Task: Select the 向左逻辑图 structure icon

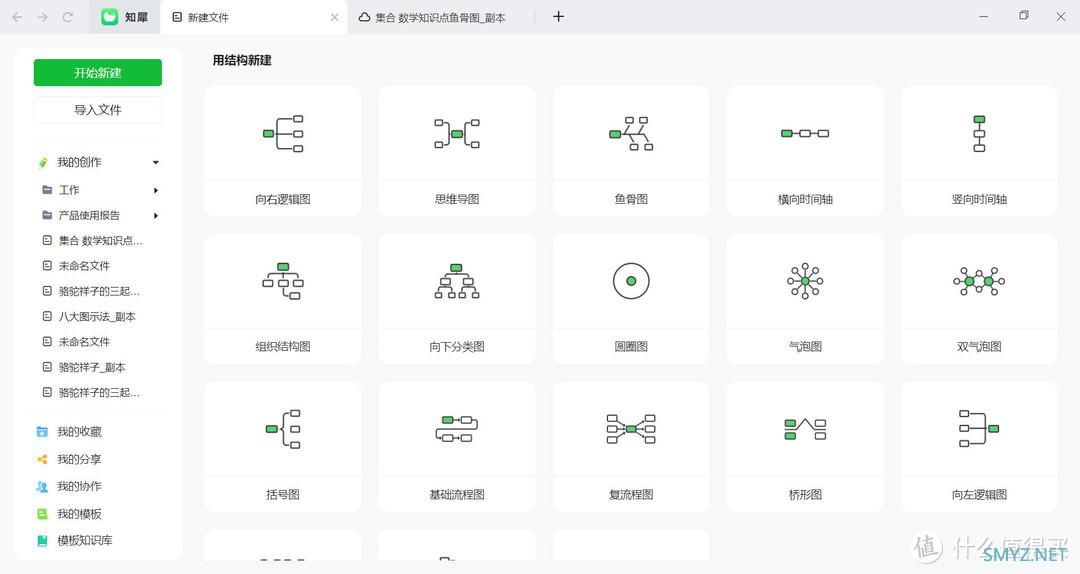Action: [x=979, y=429]
